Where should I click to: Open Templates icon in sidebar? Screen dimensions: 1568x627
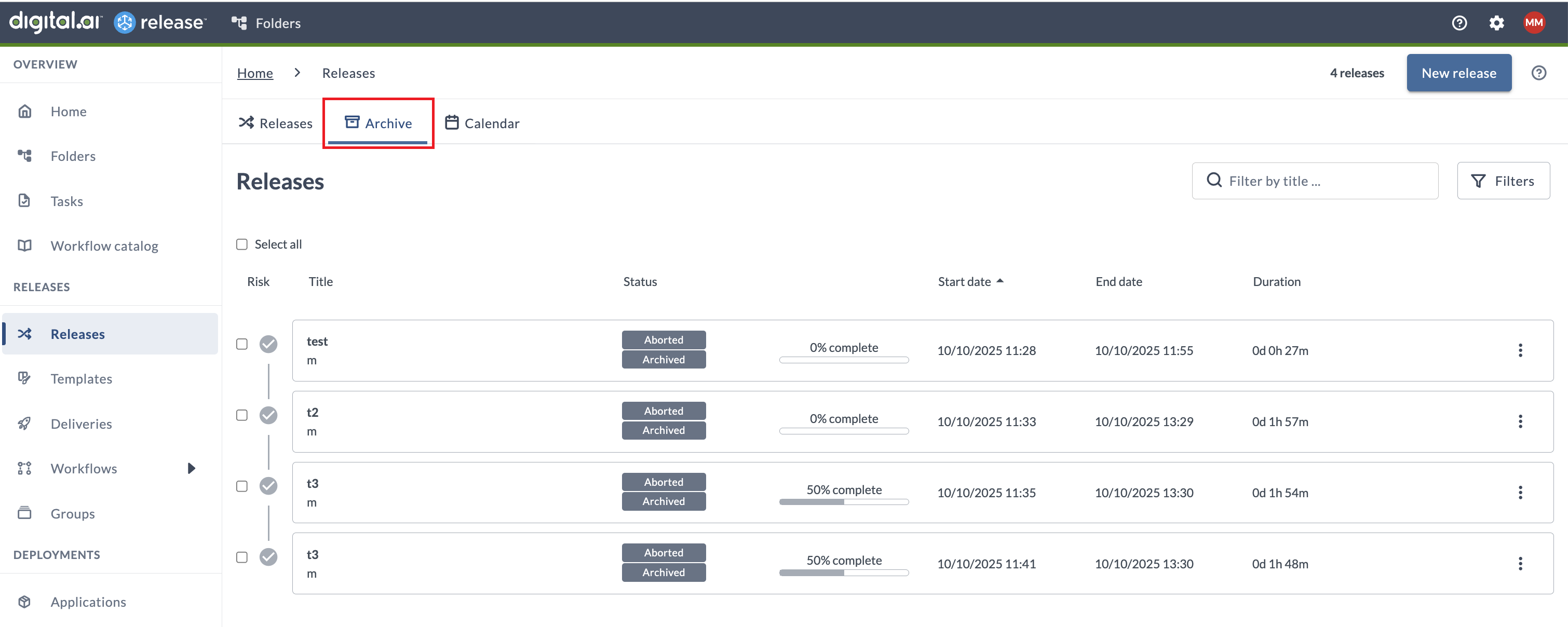(24, 378)
